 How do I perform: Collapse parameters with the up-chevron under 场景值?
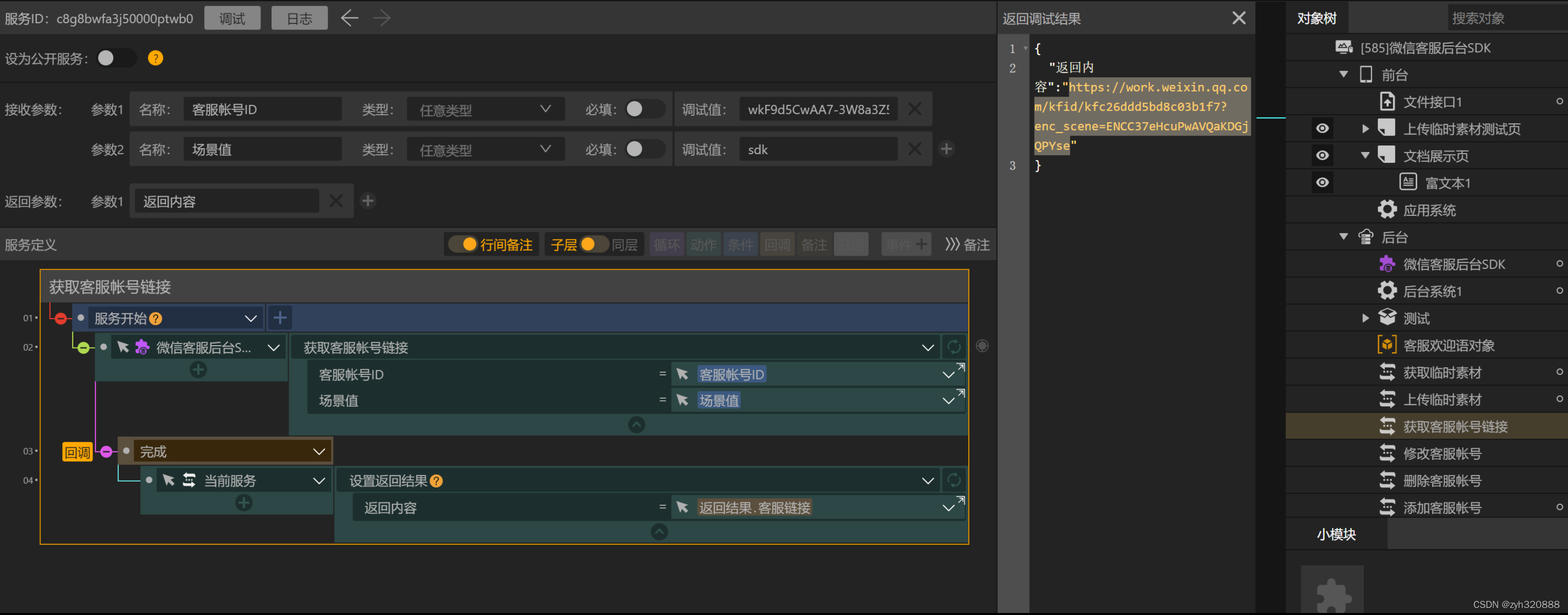click(x=636, y=424)
